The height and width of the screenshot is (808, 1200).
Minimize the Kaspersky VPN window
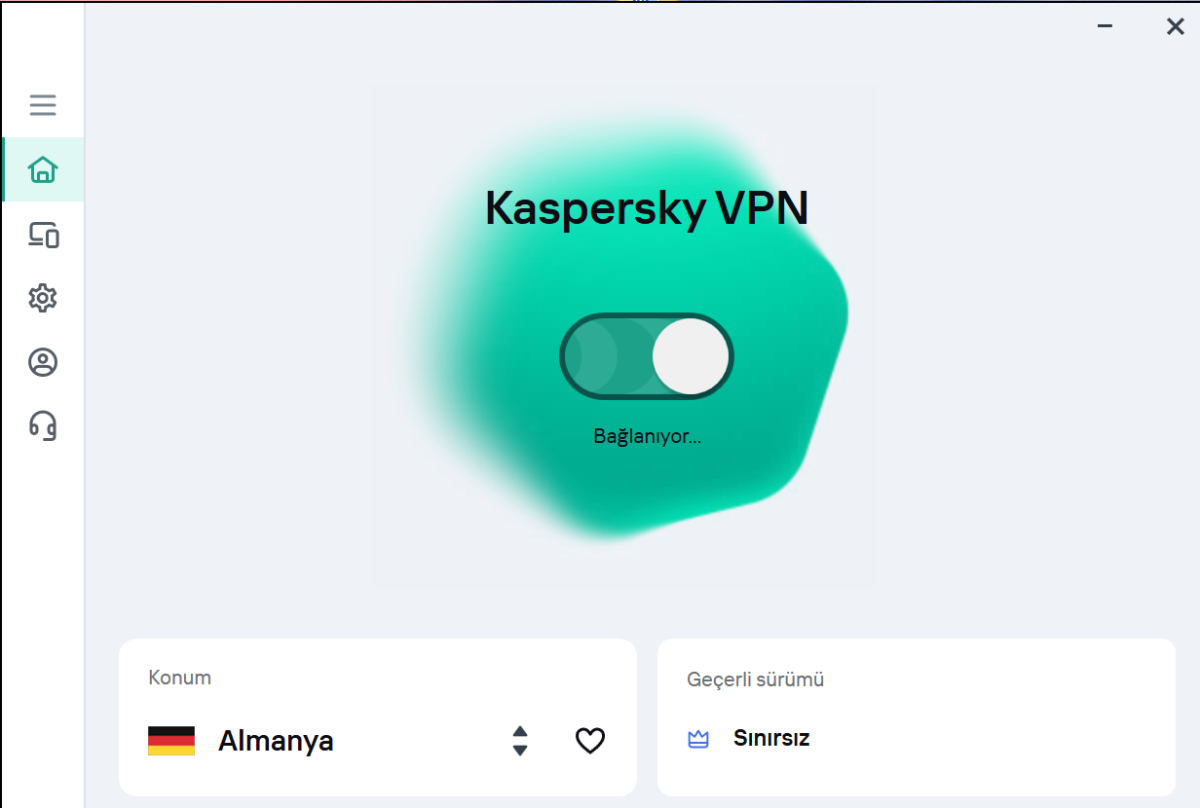(1105, 27)
